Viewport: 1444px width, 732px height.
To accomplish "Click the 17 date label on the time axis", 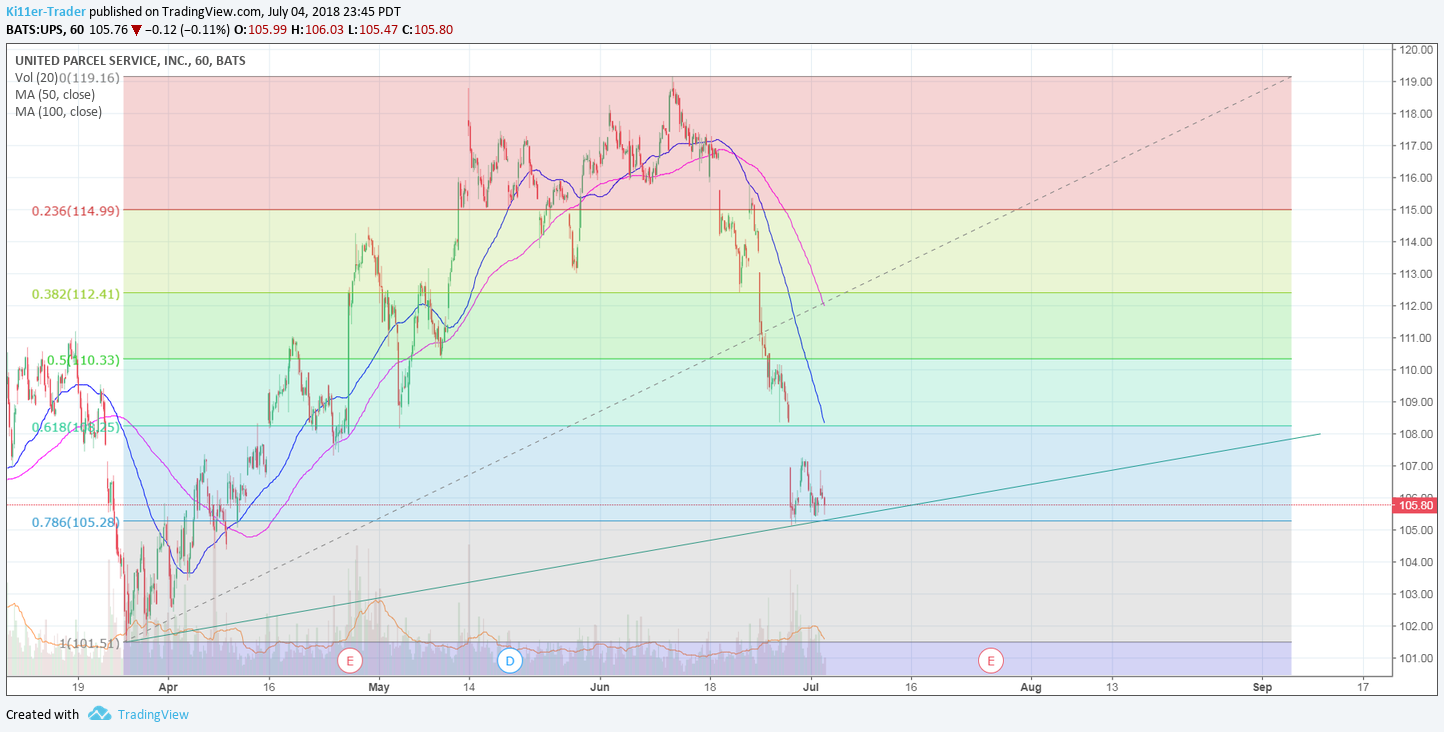I will coord(1363,687).
